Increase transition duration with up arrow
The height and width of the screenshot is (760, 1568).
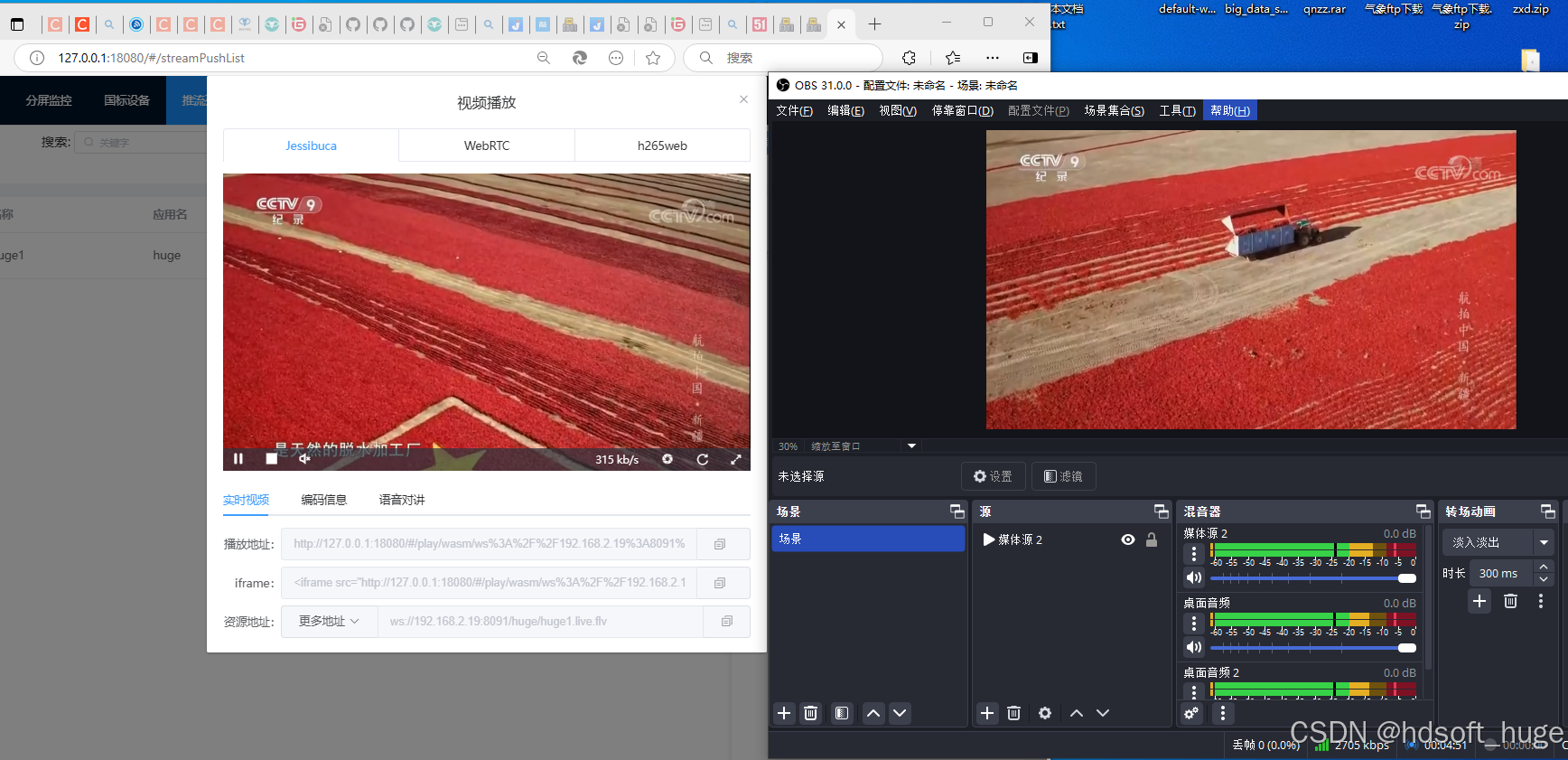click(1544, 567)
